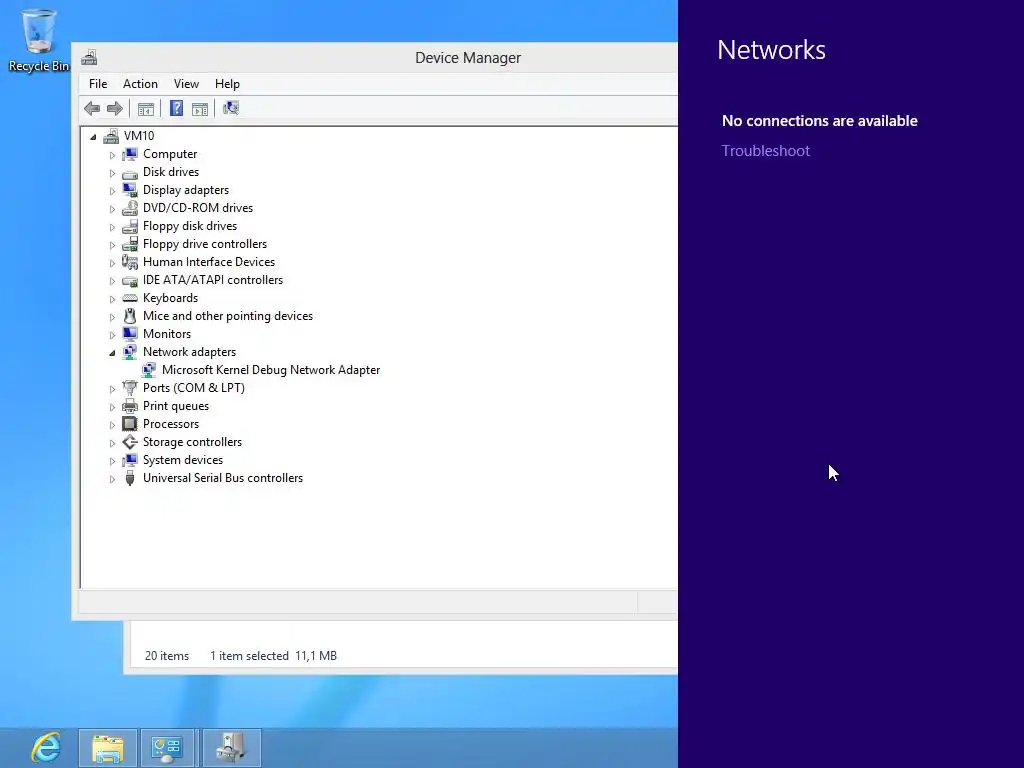The width and height of the screenshot is (1024, 768).
Task: Click the Show/Hide Console Tree toolbar icon
Action: click(x=146, y=108)
